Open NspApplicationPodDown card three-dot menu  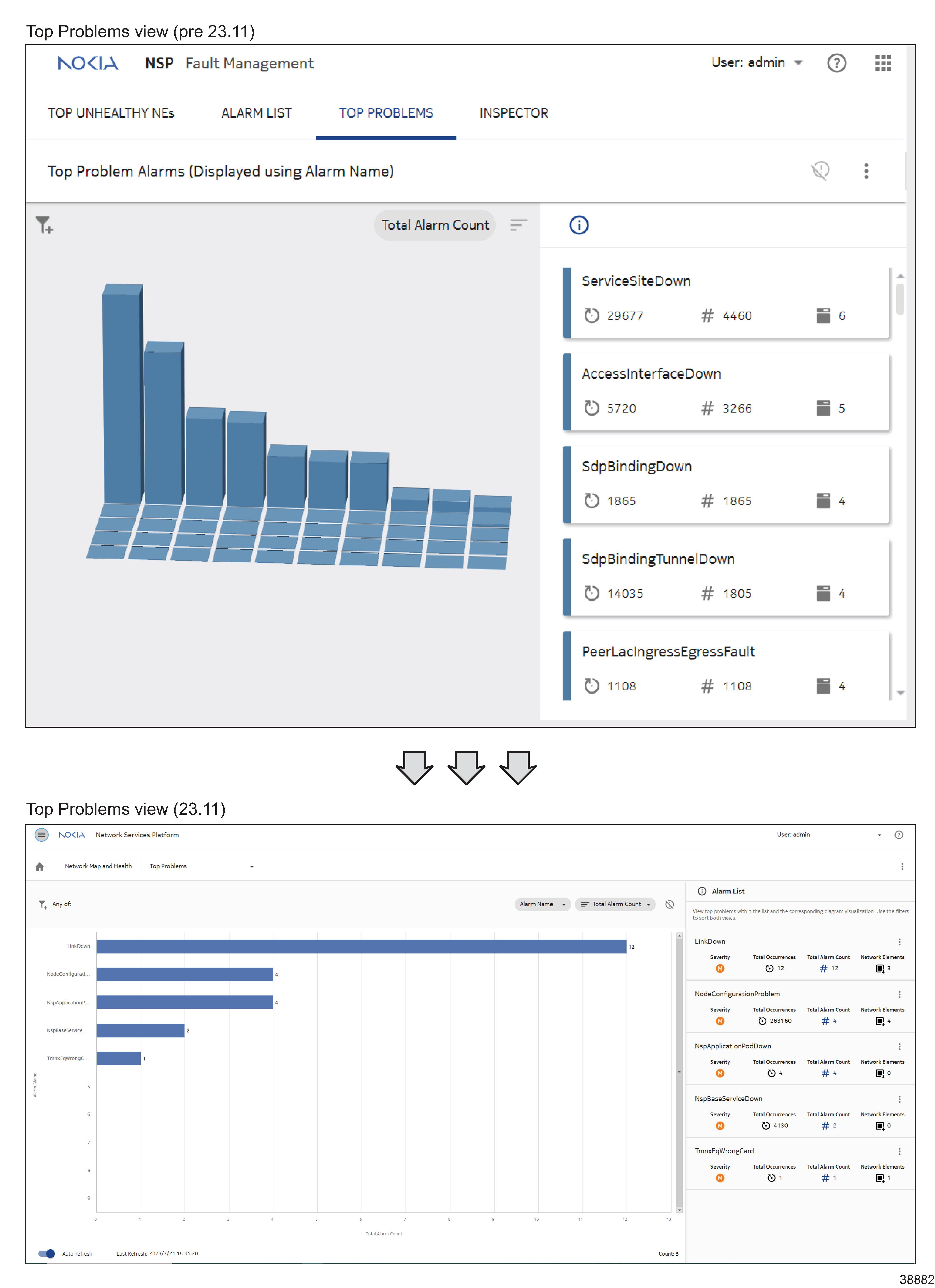899,1047
